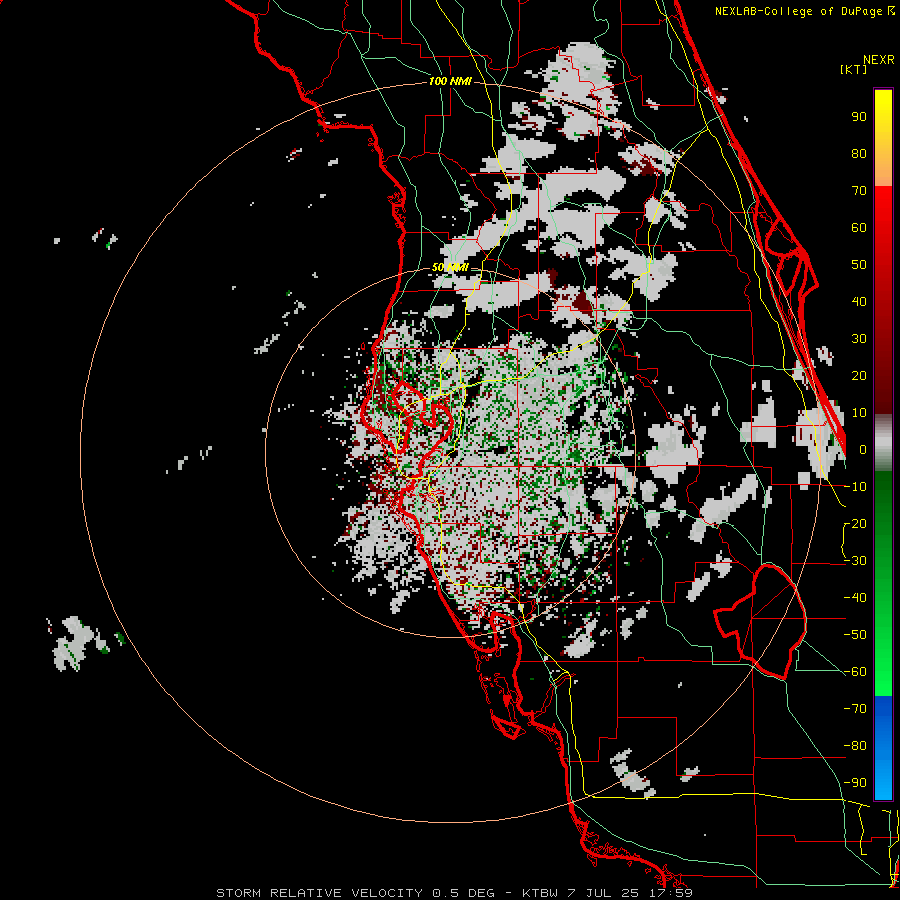Pick the blue segment of the color scale

click(x=883, y=747)
